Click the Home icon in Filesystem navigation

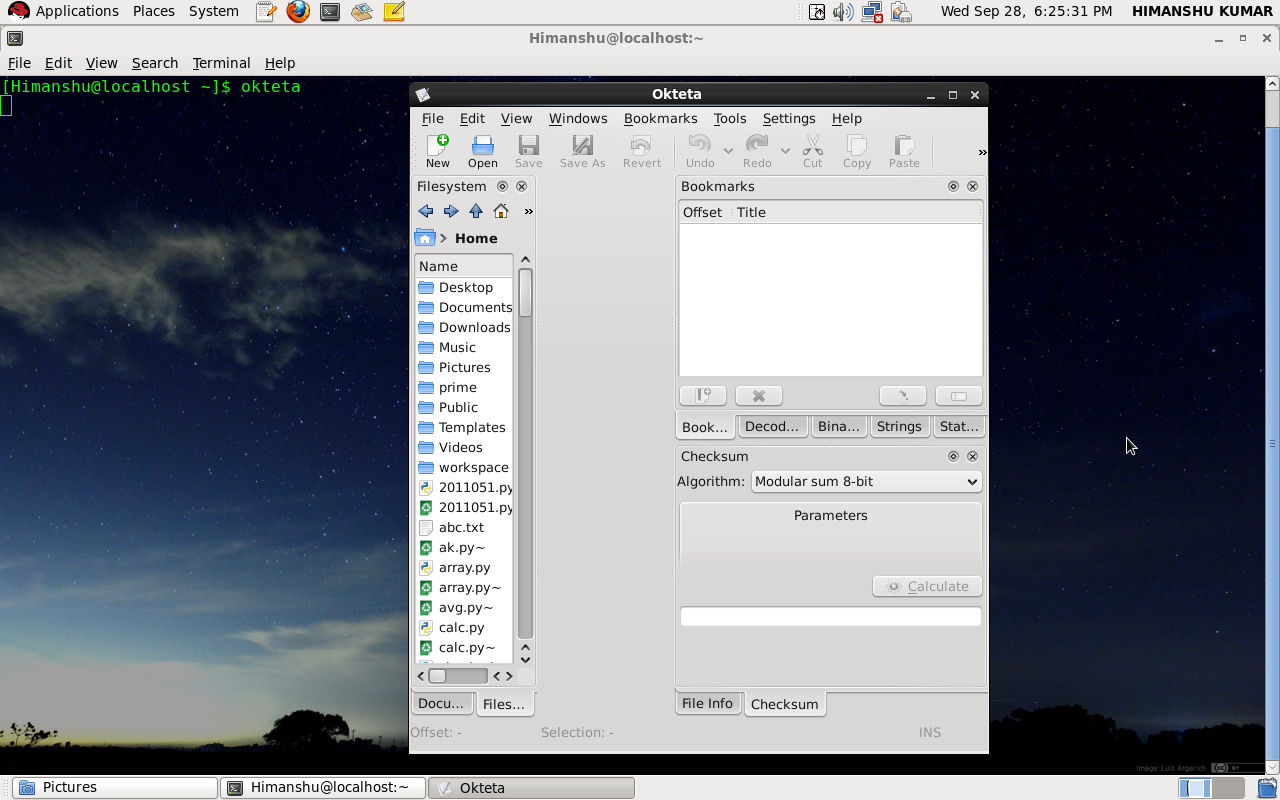click(501, 211)
